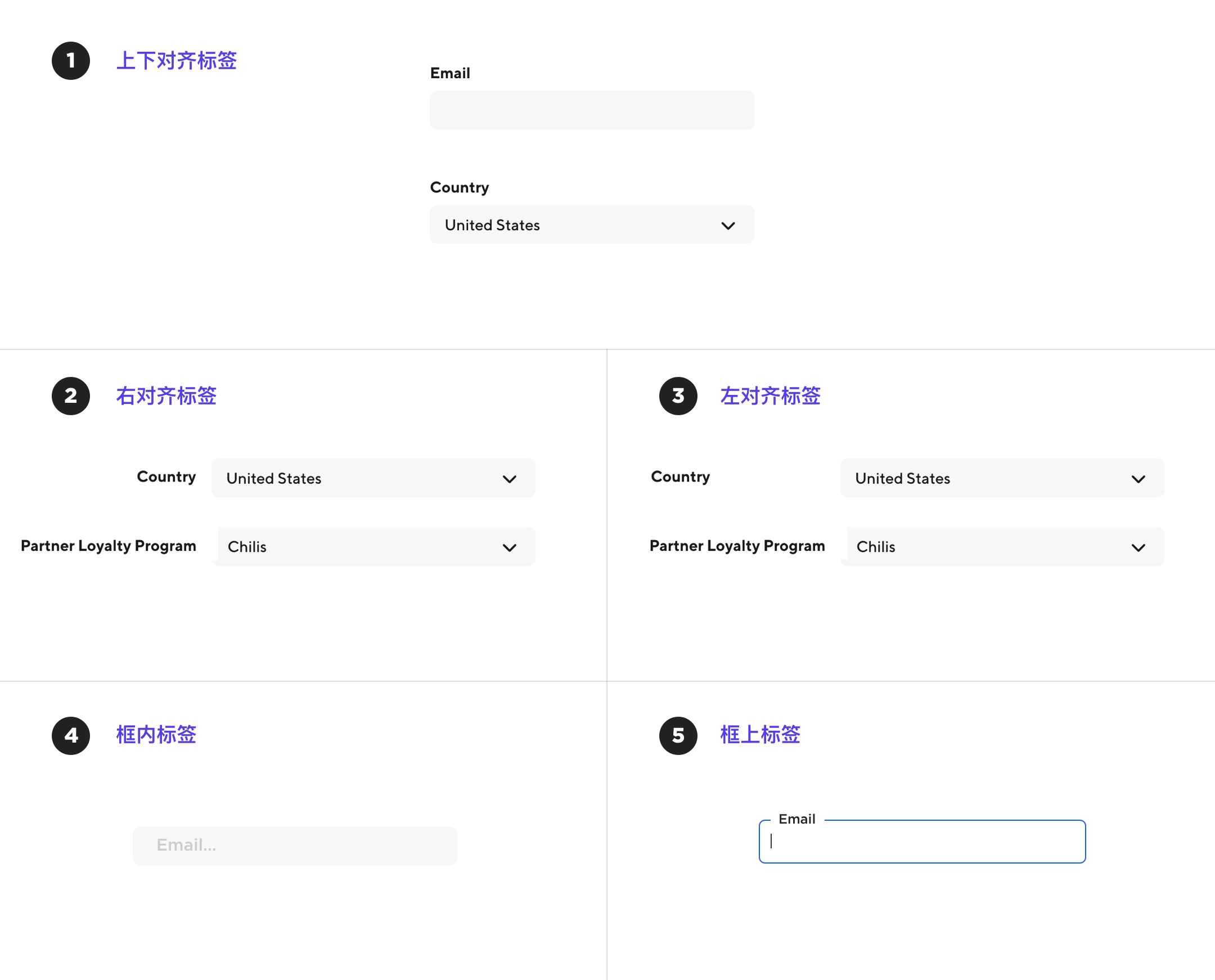Image resolution: width=1215 pixels, height=980 pixels.
Task: Click the number 4 circle badge
Action: [70, 736]
